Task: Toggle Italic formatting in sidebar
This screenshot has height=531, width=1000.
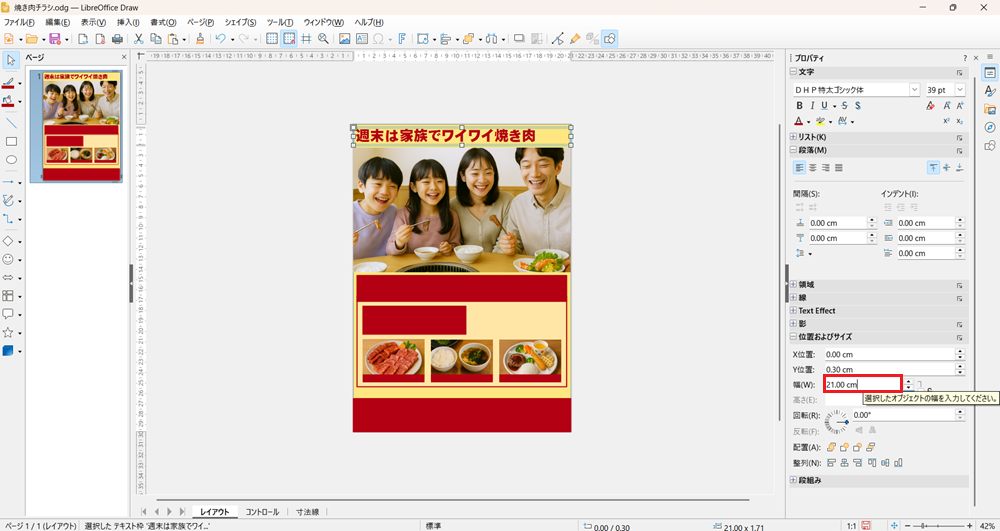Action: [x=812, y=106]
